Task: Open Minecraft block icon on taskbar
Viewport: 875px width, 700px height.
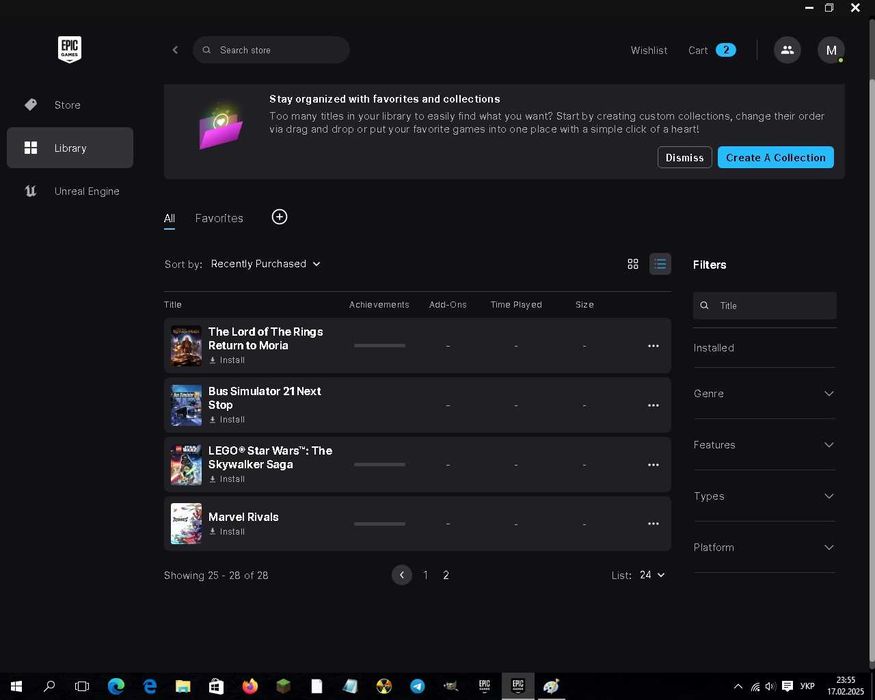Action: [x=283, y=686]
